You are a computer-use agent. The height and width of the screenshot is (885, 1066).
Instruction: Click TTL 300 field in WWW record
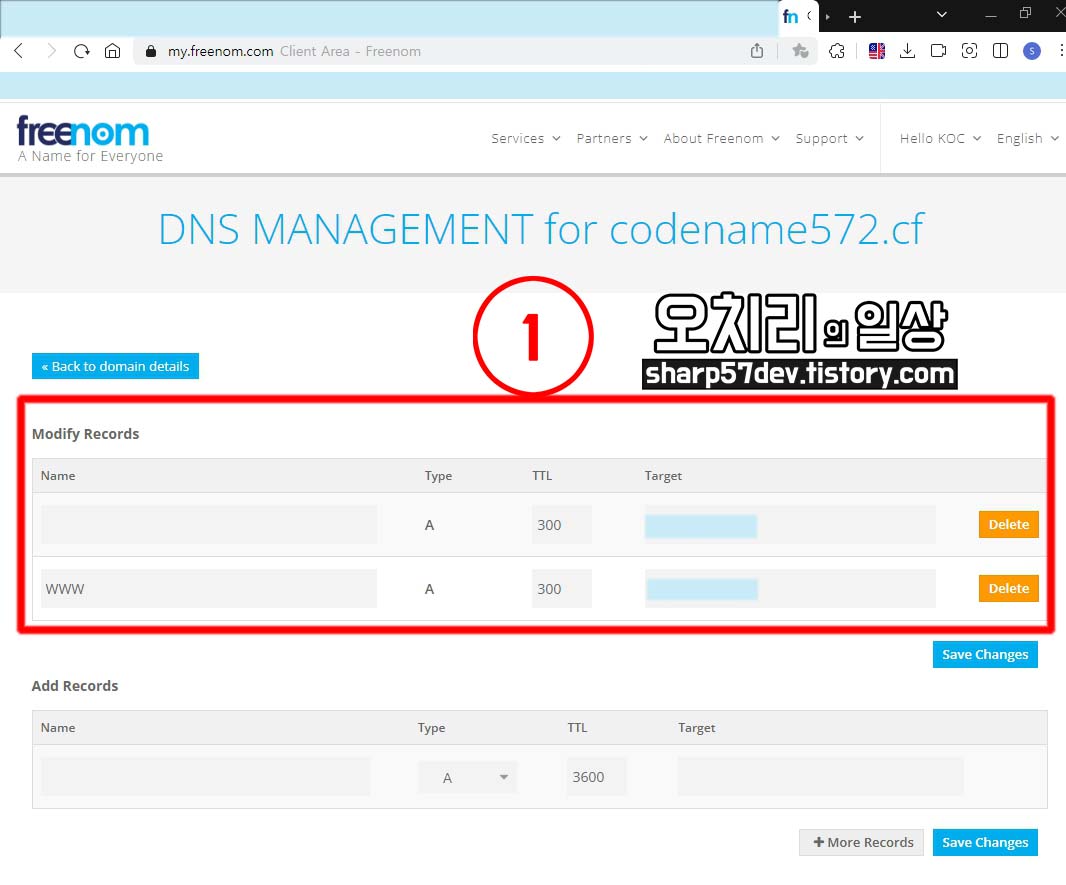click(562, 589)
